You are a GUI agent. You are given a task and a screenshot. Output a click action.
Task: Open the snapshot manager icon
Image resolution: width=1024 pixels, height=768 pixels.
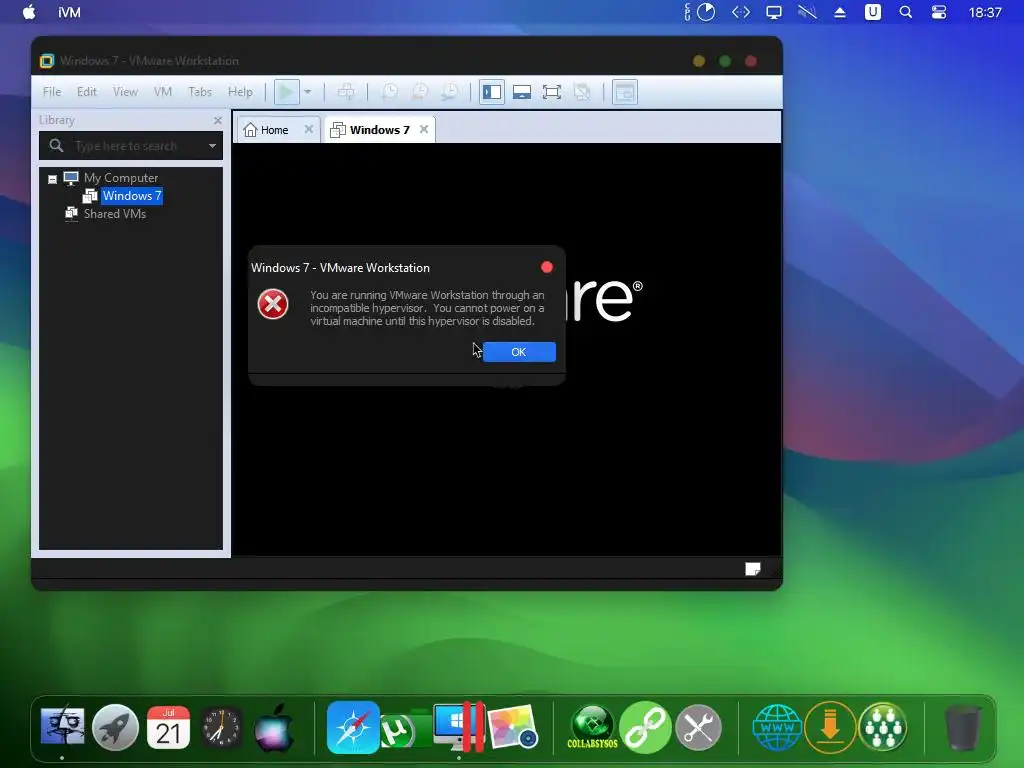449,92
